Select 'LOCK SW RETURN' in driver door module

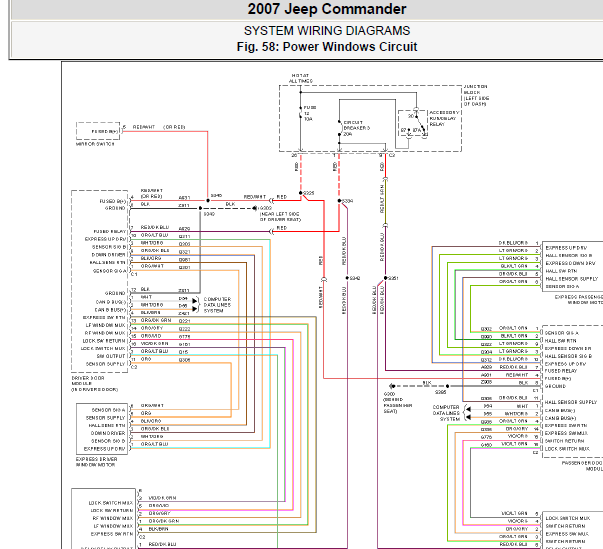(x=104, y=341)
